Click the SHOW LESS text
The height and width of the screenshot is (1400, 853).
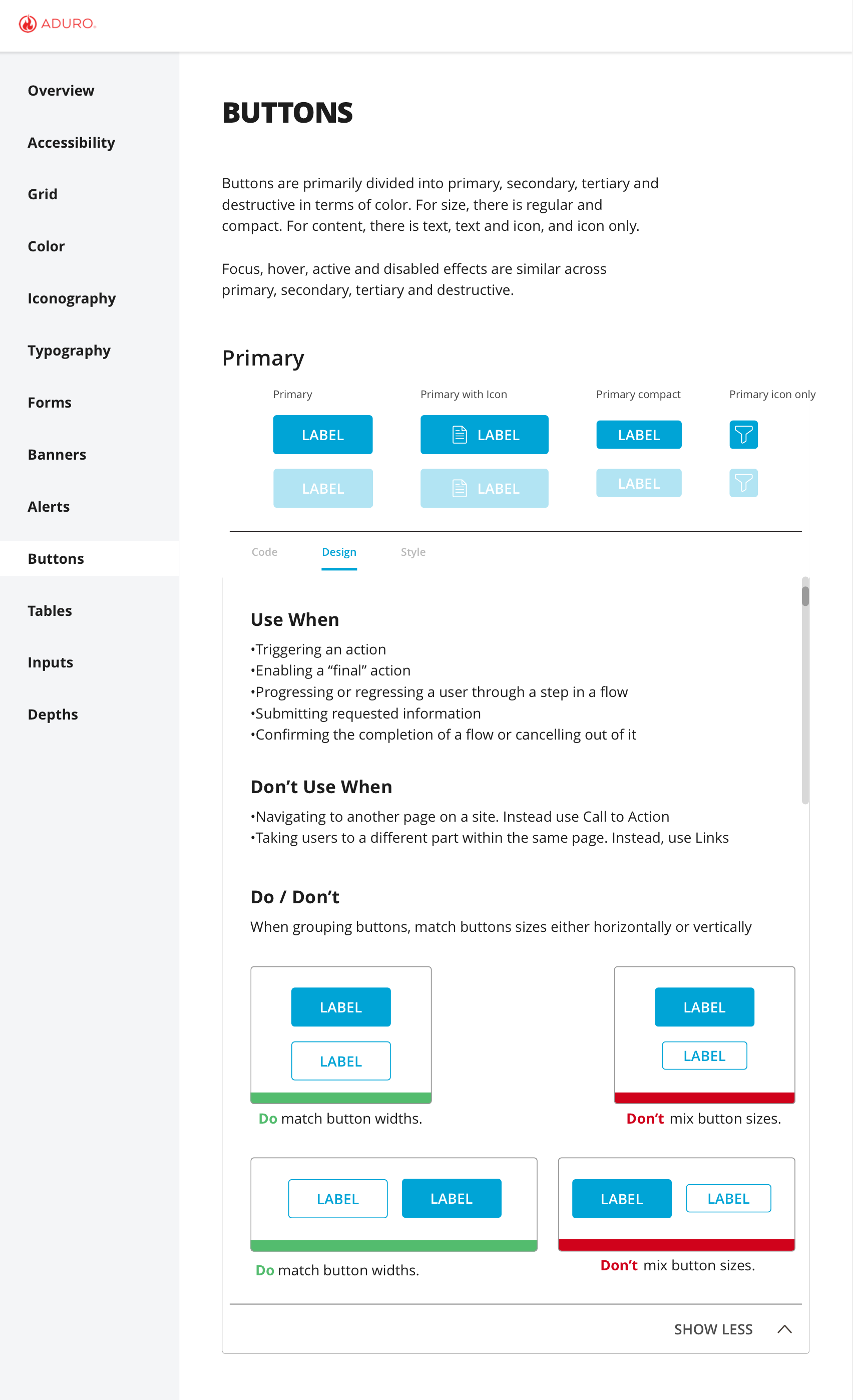click(713, 1329)
